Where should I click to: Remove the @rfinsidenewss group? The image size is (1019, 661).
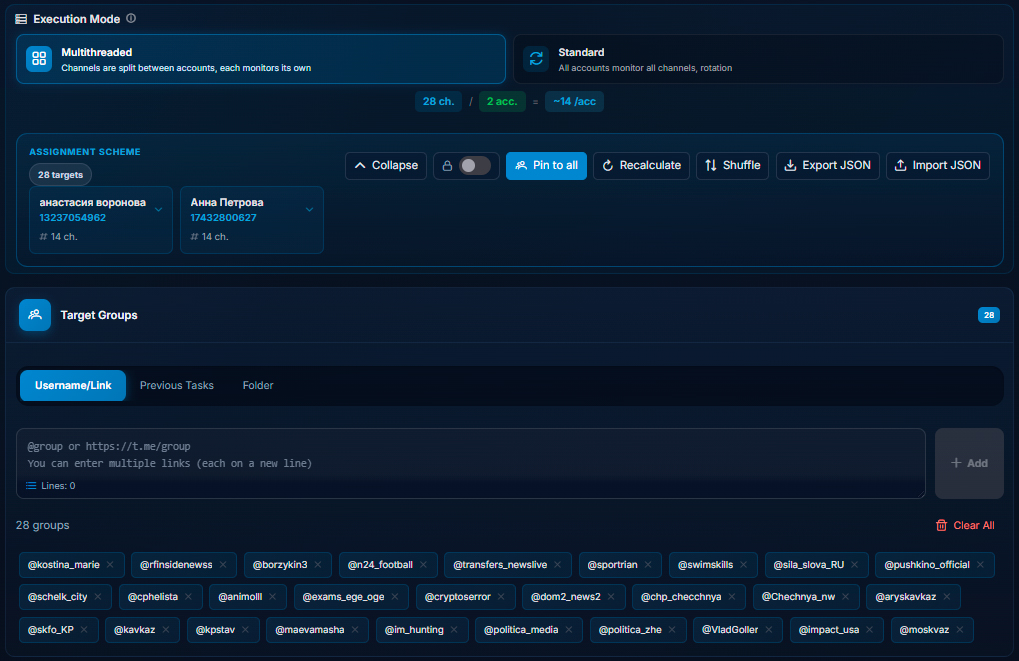click(223, 565)
